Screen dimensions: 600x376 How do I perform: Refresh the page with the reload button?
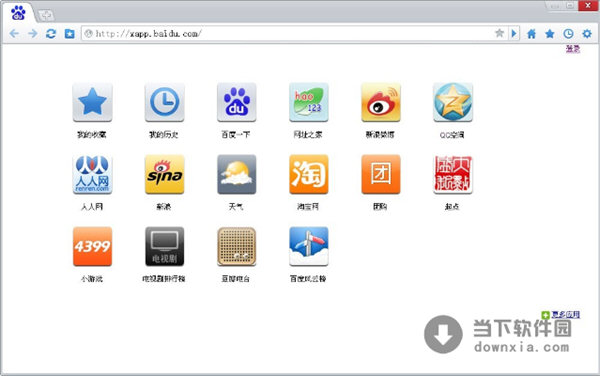51,34
